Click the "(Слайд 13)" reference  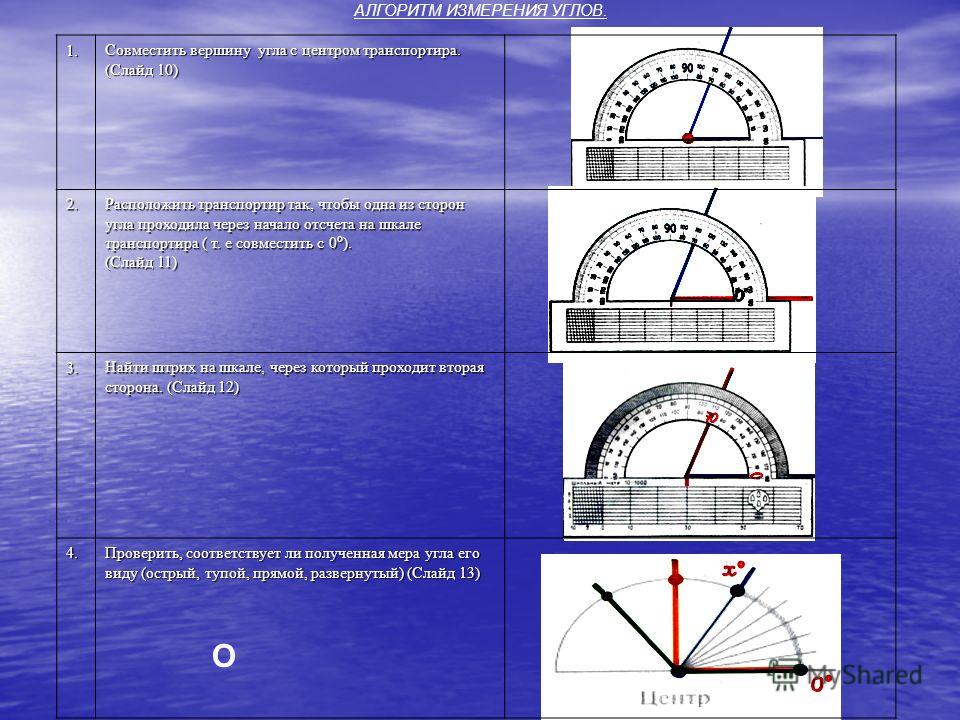pyautogui.click(x=443, y=574)
